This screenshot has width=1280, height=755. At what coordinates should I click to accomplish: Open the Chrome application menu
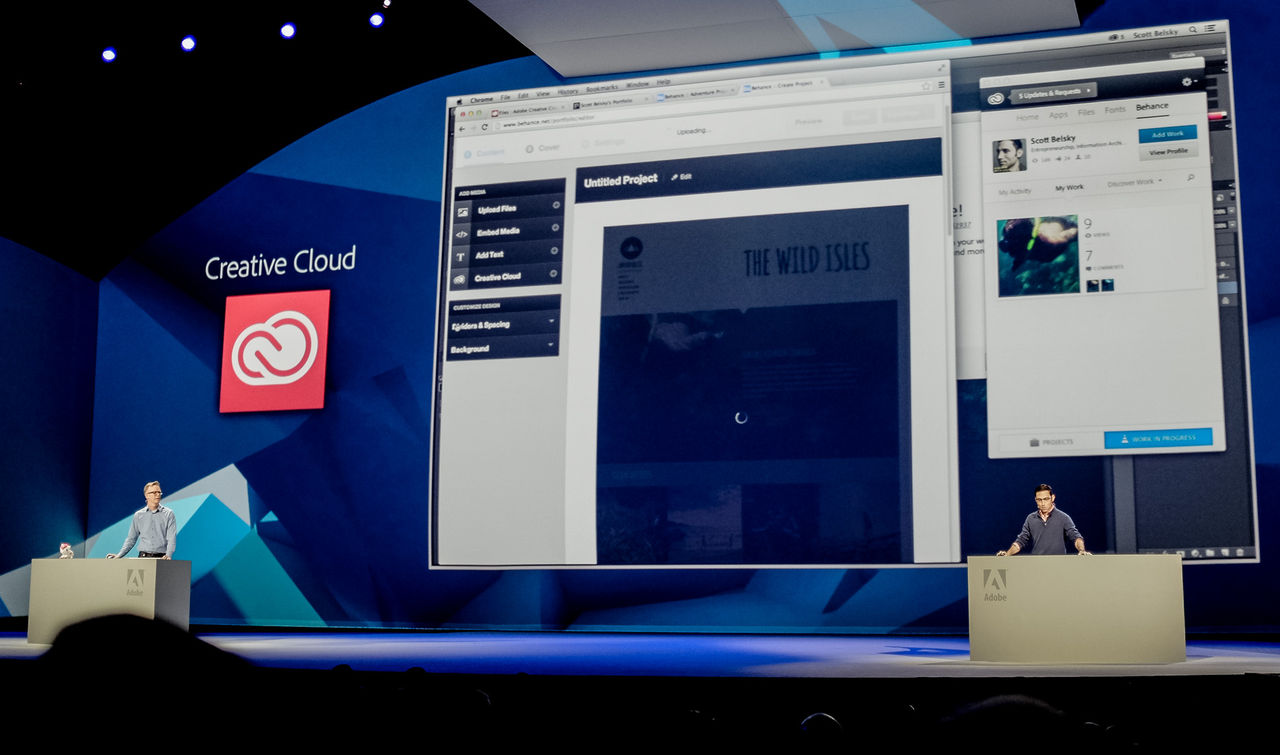click(x=482, y=100)
